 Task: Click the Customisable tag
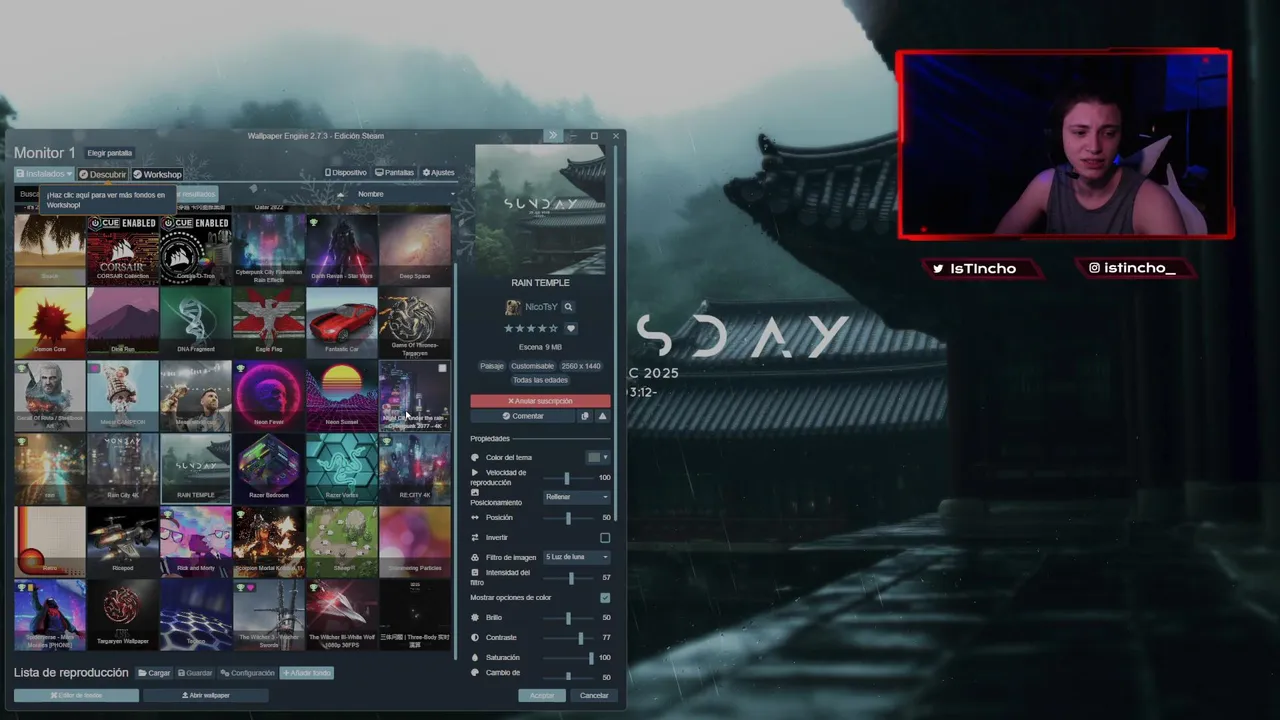pos(532,366)
